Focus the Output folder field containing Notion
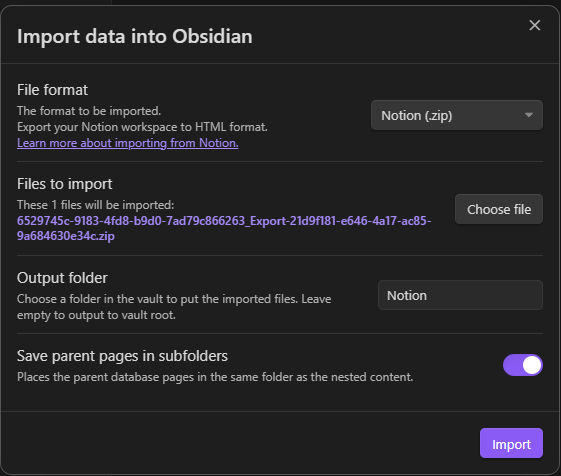This screenshot has height=476, width=561. point(460,295)
